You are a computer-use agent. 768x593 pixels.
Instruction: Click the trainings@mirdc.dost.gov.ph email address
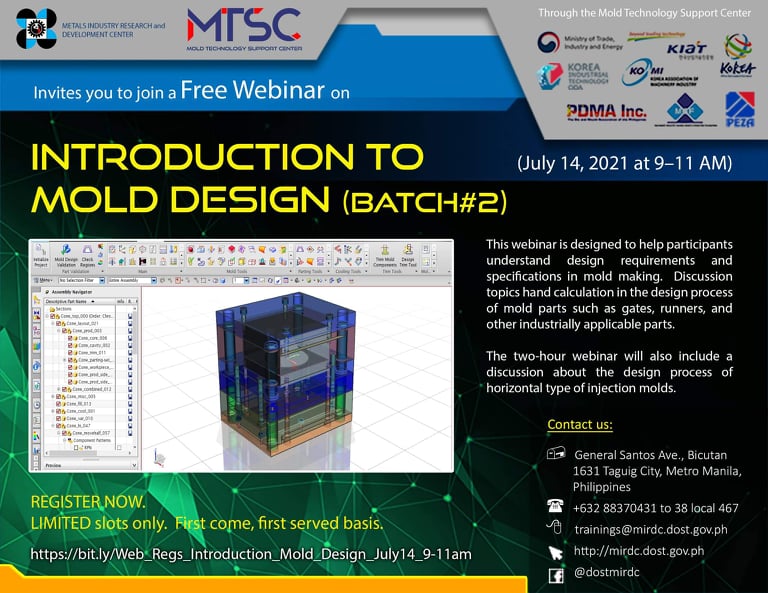(651, 529)
